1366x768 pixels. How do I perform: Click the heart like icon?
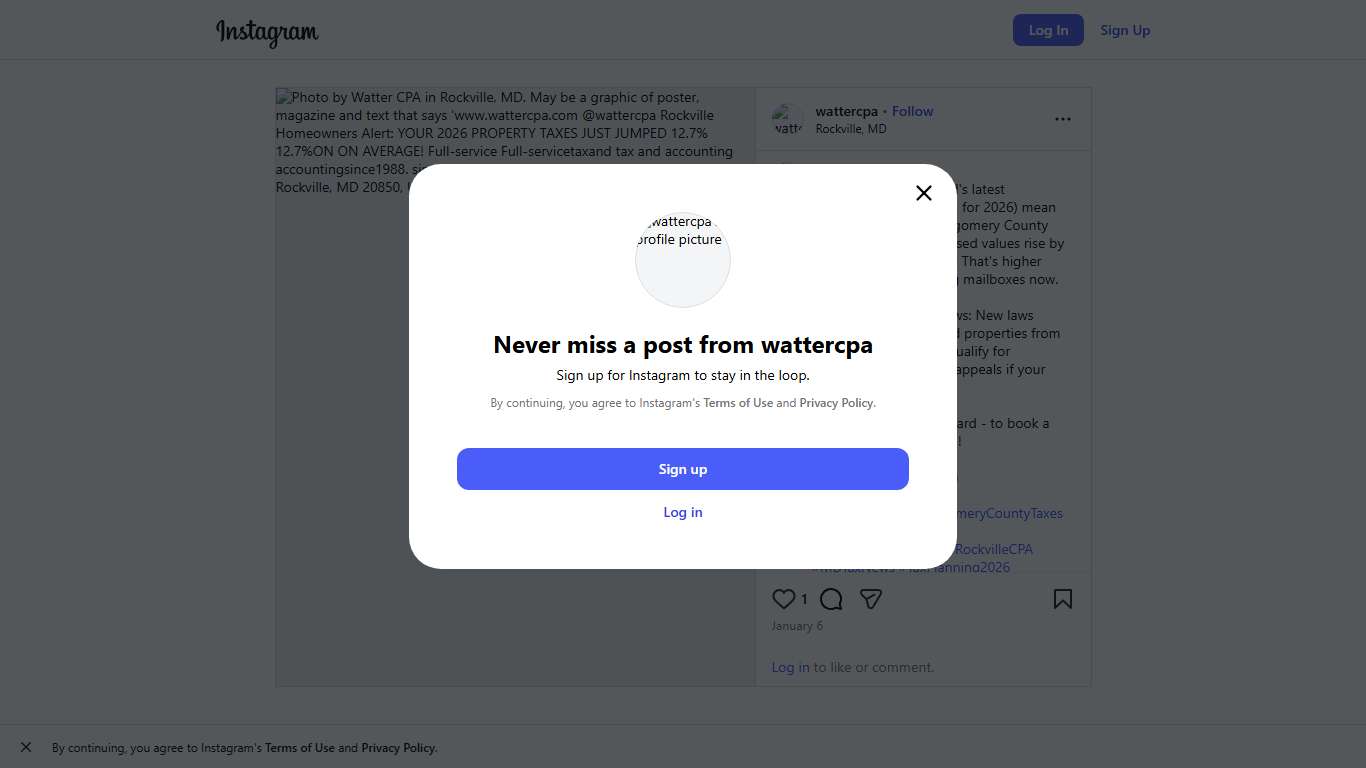[x=784, y=599]
